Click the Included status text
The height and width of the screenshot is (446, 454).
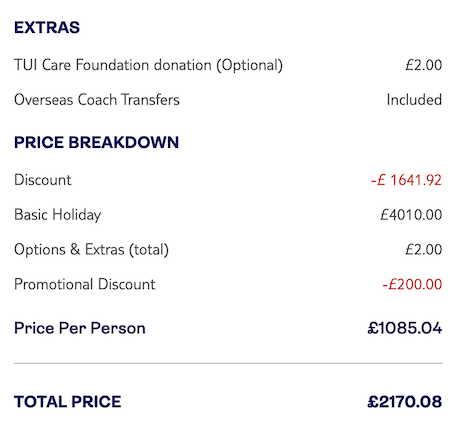coord(414,100)
